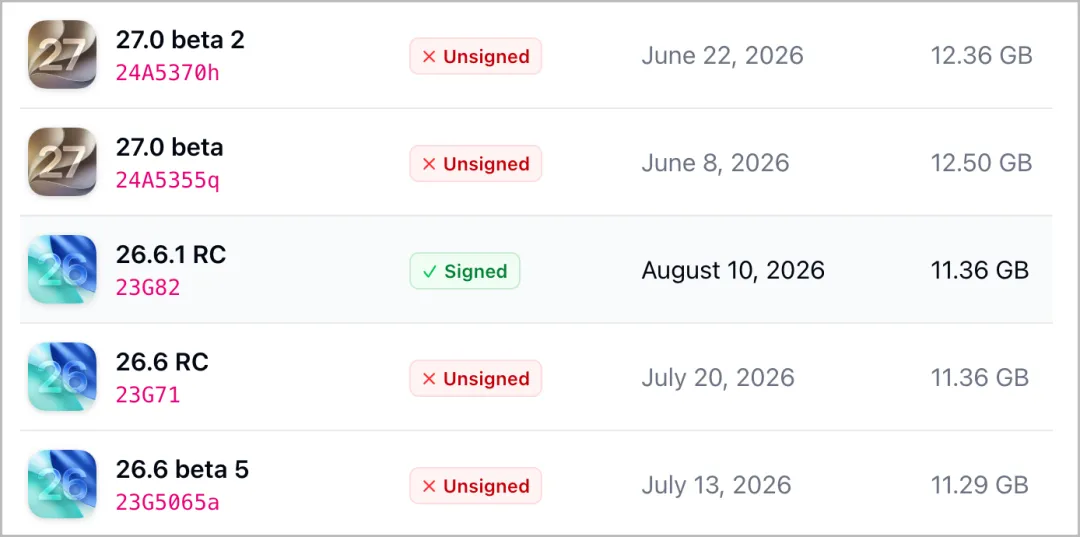Select build number 23G82
The height and width of the screenshot is (537, 1080).
pyautogui.click(x=147, y=287)
